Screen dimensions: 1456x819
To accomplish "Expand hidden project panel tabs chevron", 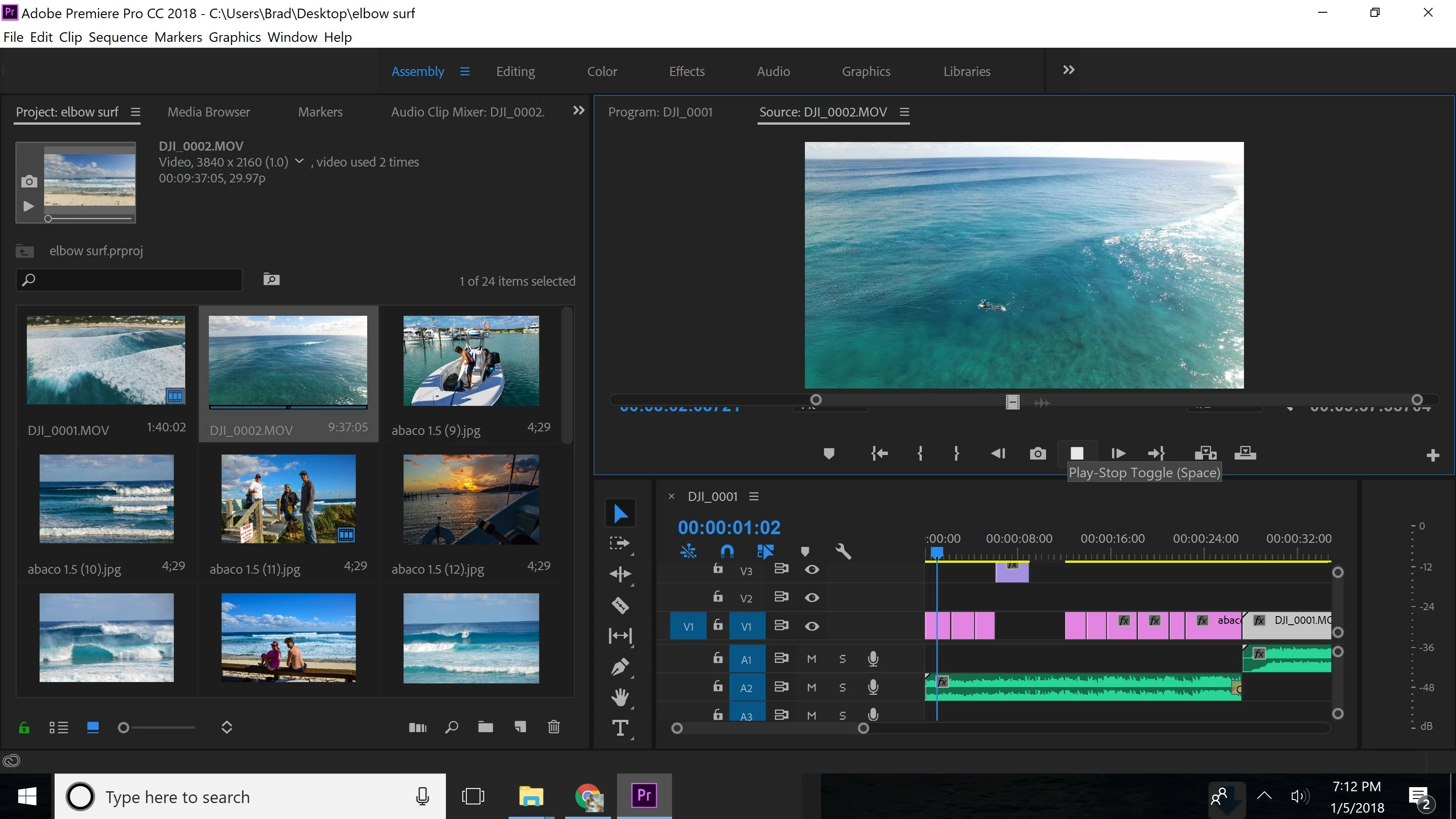I will (578, 111).
